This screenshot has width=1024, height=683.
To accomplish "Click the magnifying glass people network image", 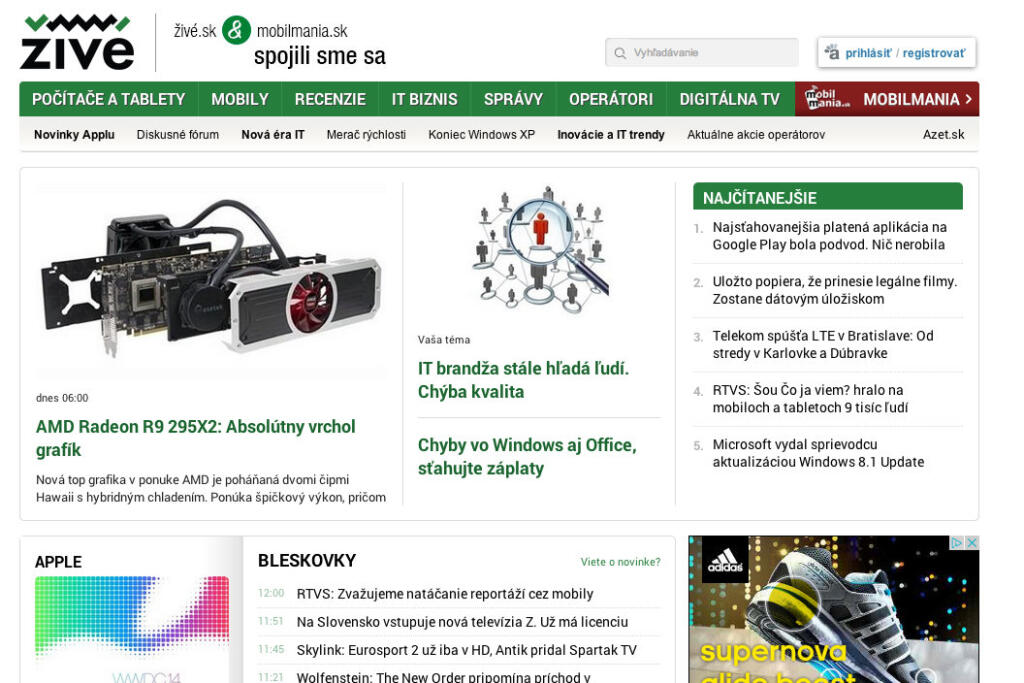I will [540, 249].
